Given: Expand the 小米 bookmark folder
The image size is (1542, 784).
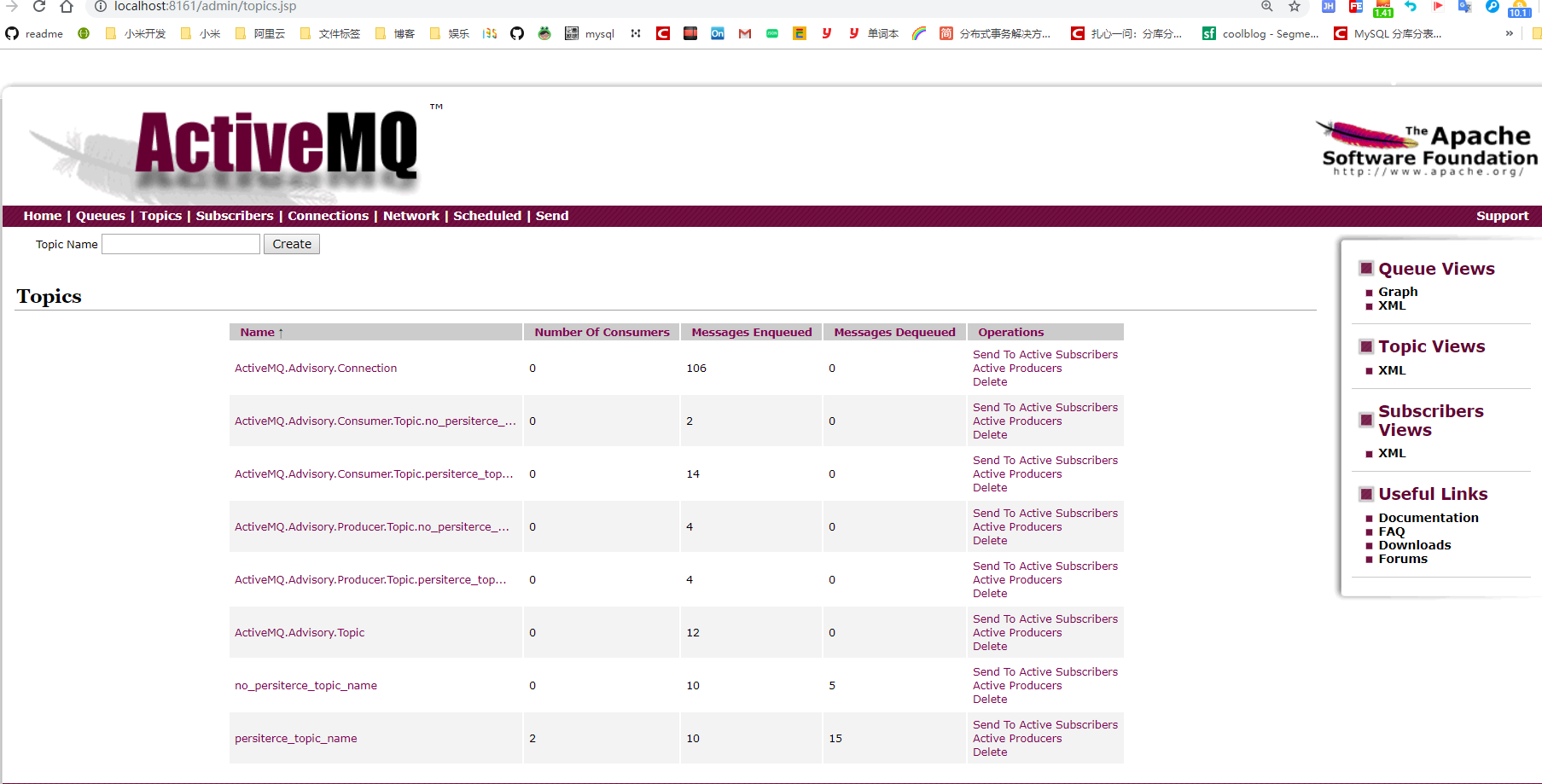Looking at the screenshot, I should tap(201, 33).
